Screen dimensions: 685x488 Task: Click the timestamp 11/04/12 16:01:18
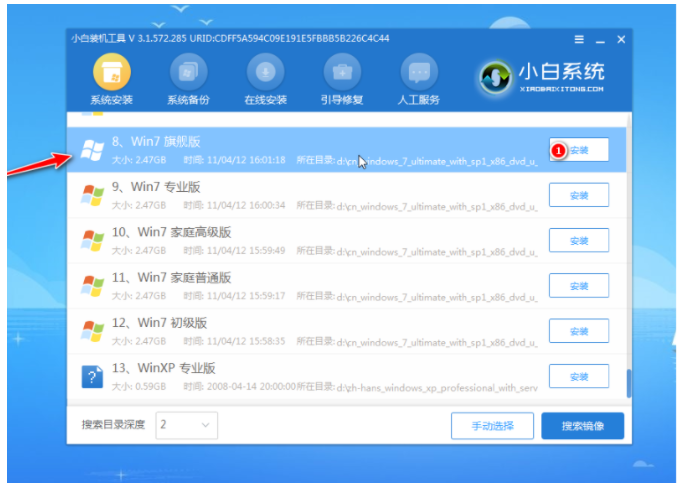(246, 160)
